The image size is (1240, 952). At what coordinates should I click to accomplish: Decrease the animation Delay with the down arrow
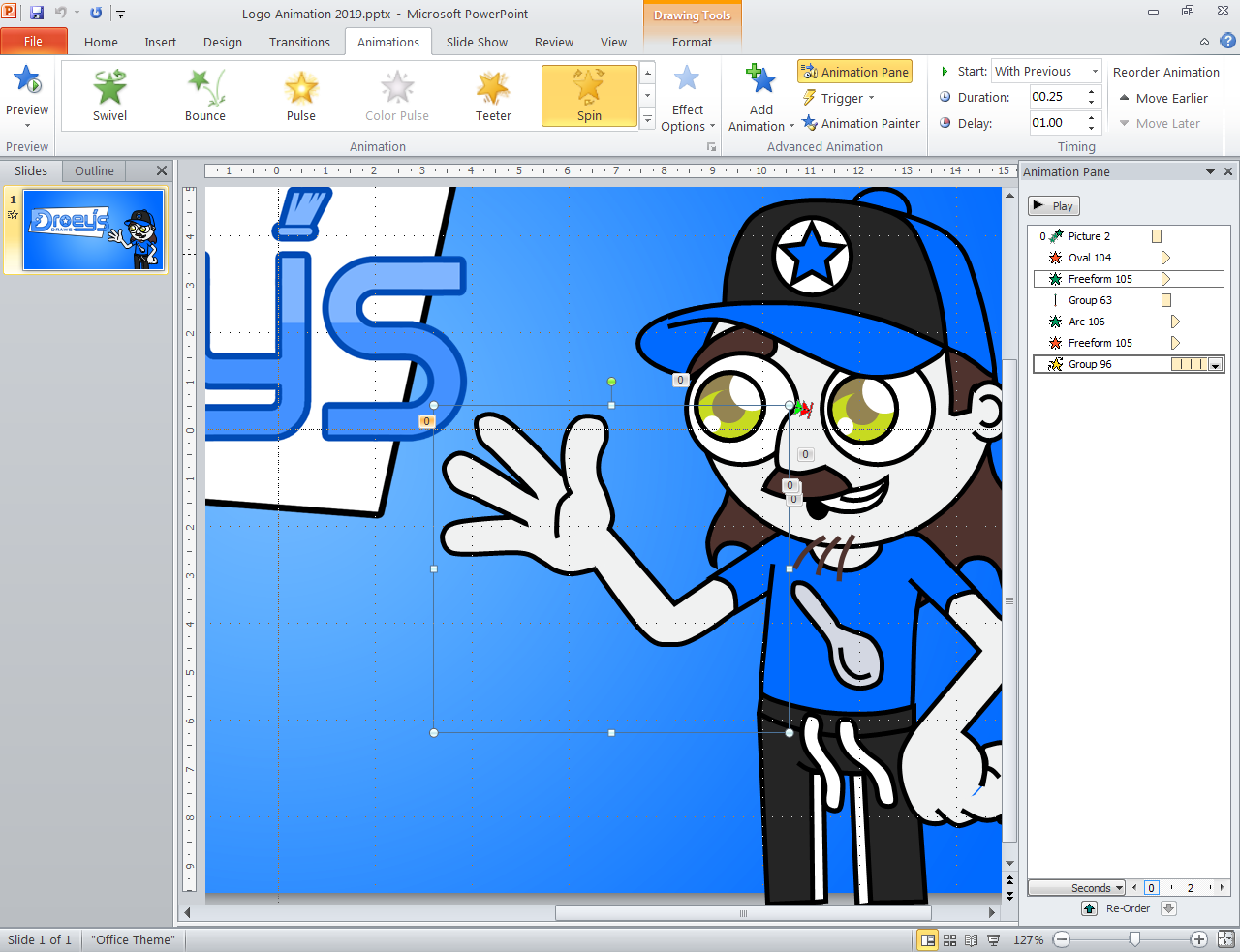[x=1092, y=129]
